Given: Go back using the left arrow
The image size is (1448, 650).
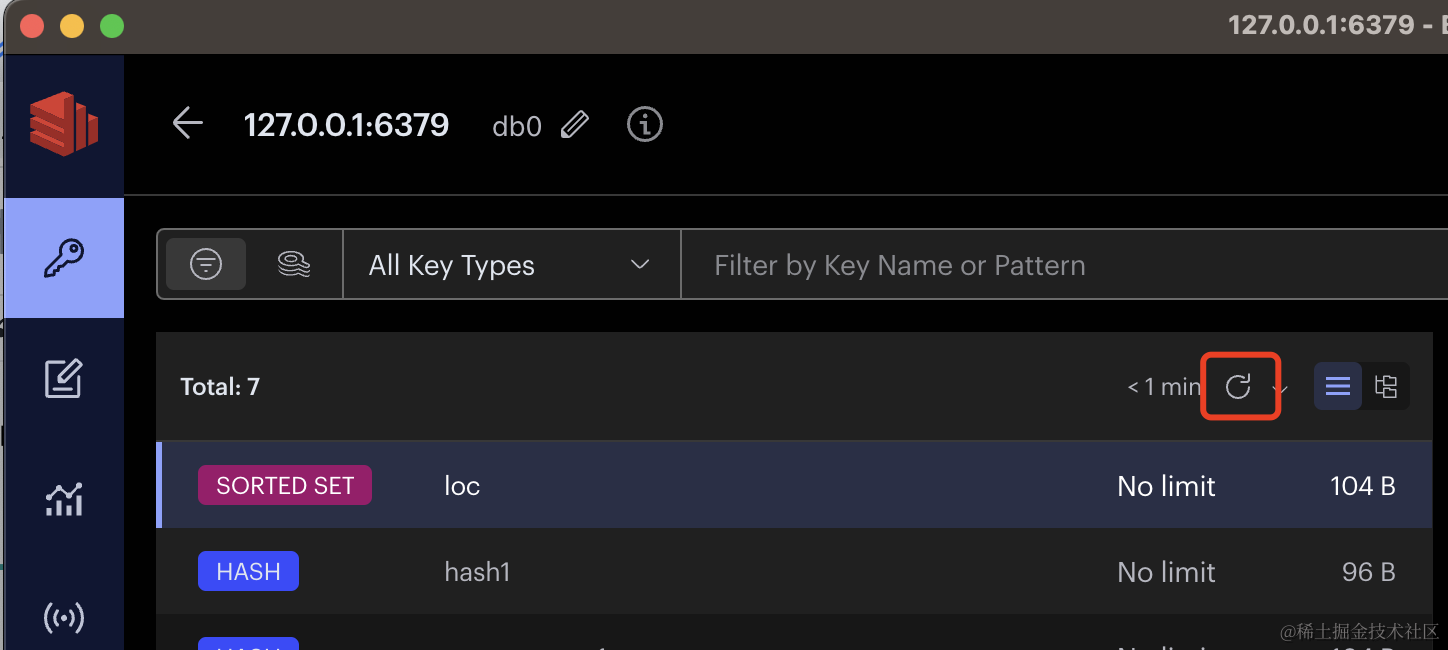Looking at the screenshot, I should (x=187, y=124).
